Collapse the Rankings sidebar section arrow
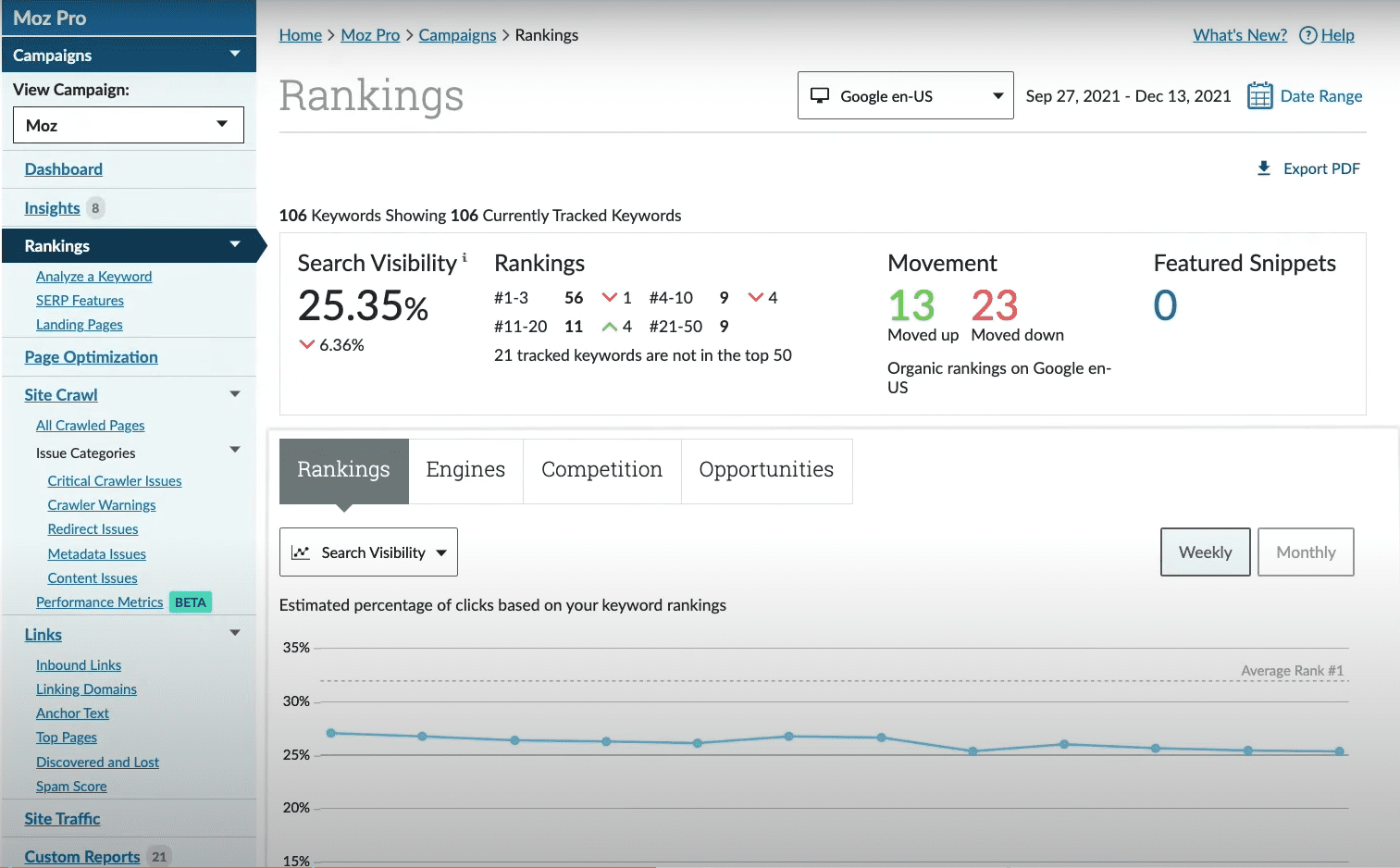The height and width of the screenshot is (868, 1400). [x=235, y=245]
